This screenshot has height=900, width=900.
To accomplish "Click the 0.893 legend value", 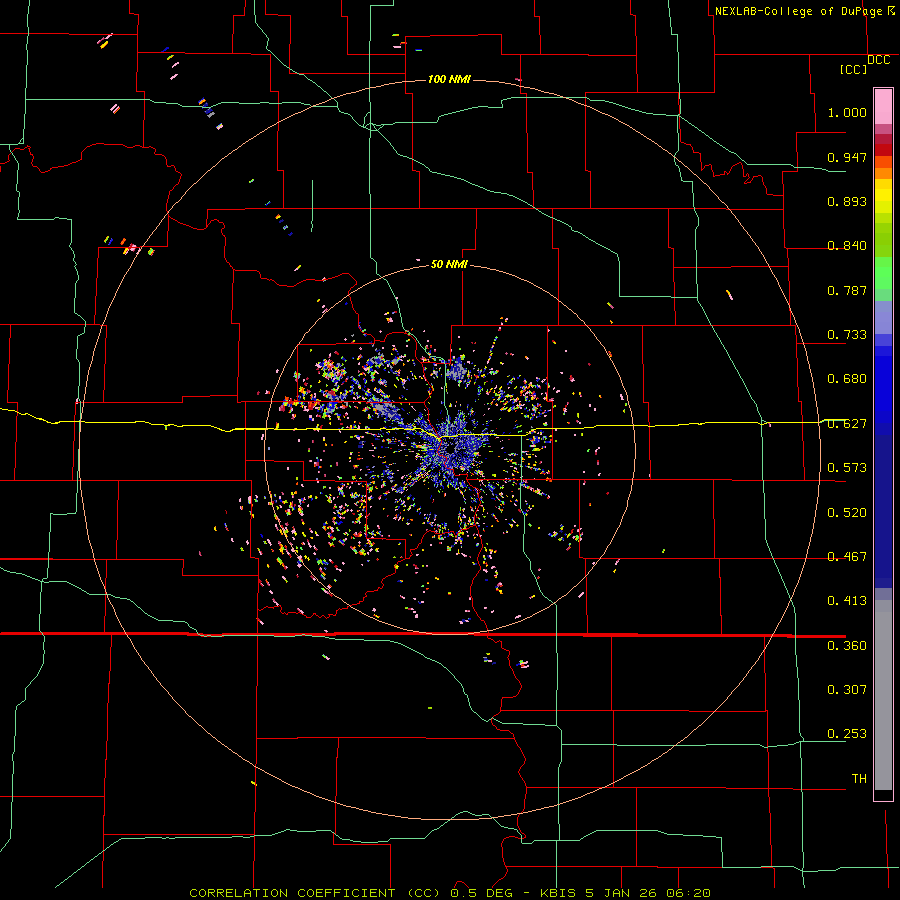I will 847,201.
